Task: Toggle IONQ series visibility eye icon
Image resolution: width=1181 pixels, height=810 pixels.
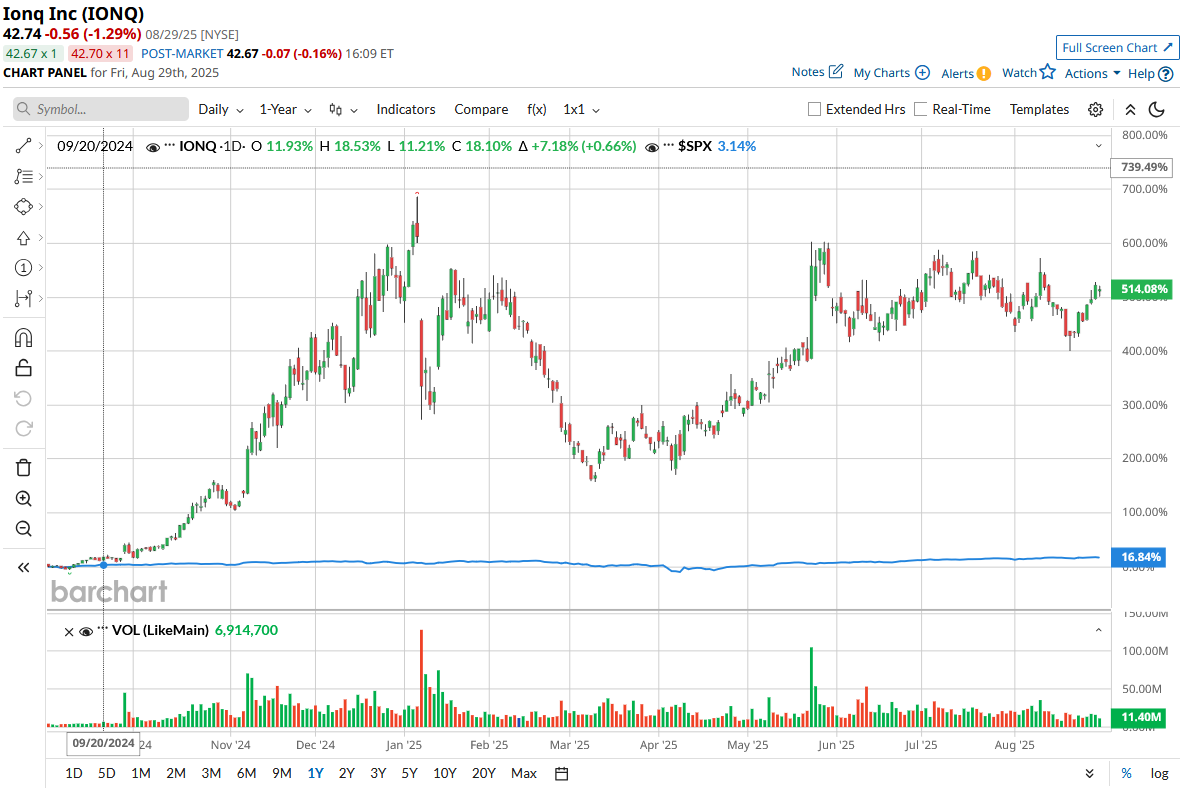Action: [153, 147]
